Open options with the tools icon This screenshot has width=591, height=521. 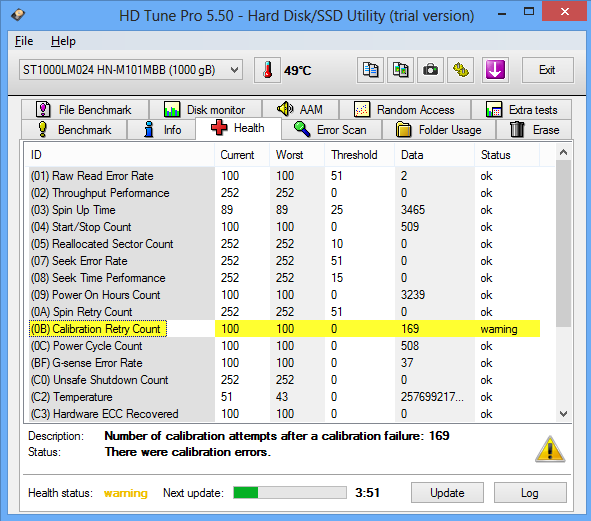(x=460, y=70)
